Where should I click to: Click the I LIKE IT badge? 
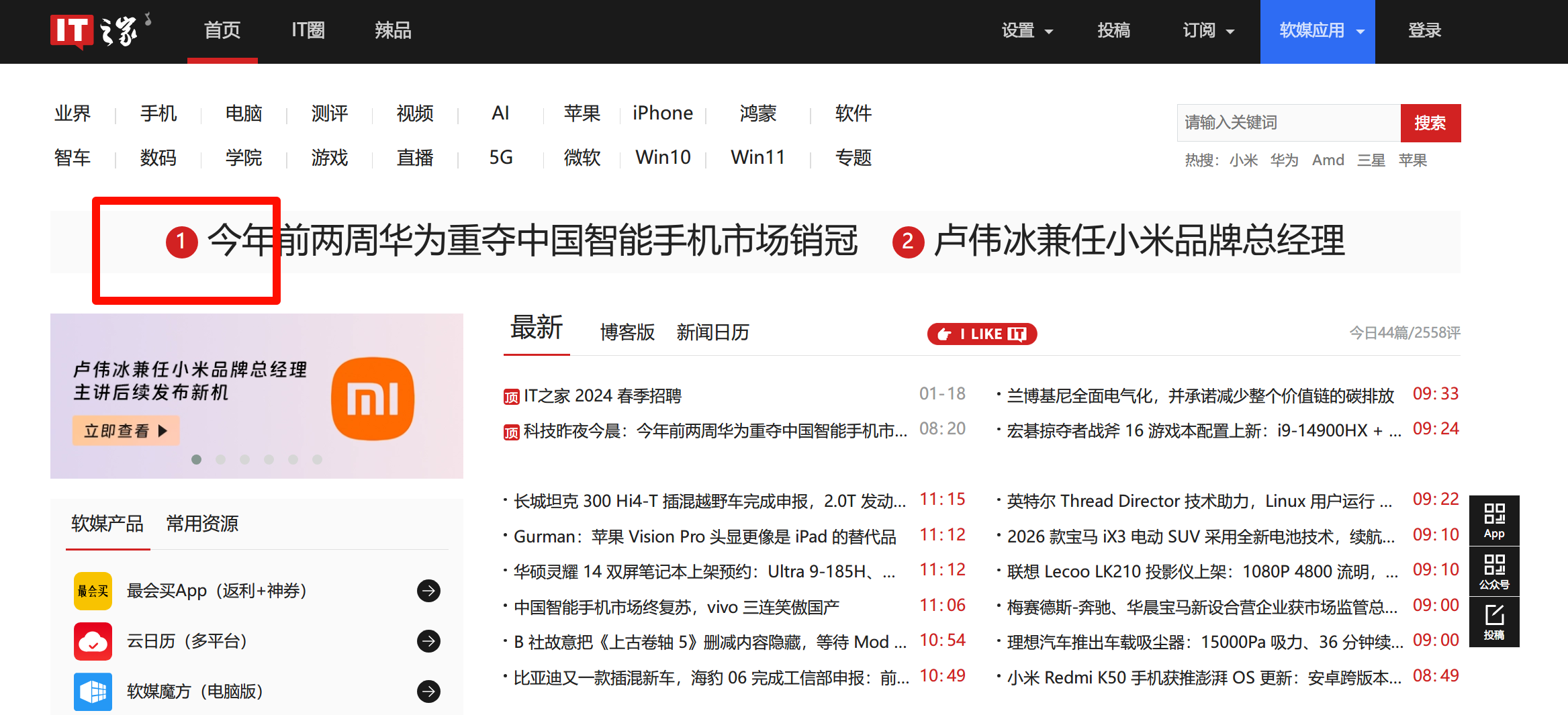(x=982, y=334)
